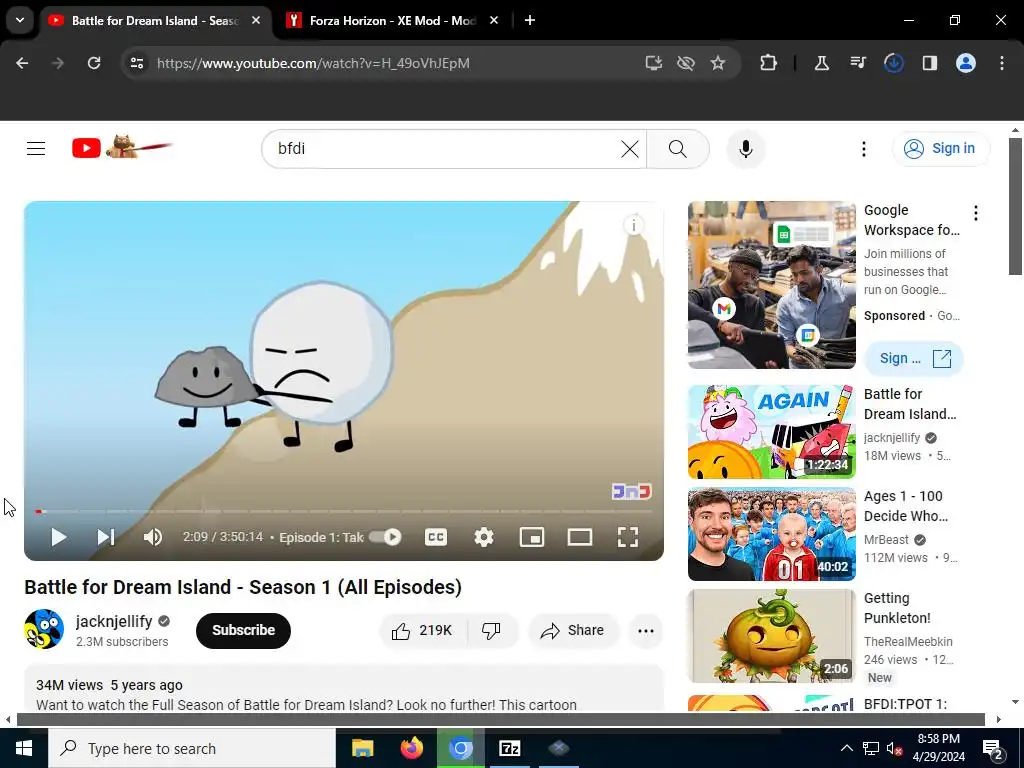
Task: Open the YouTube hamburger guide menu
Action: click(36, 149)
